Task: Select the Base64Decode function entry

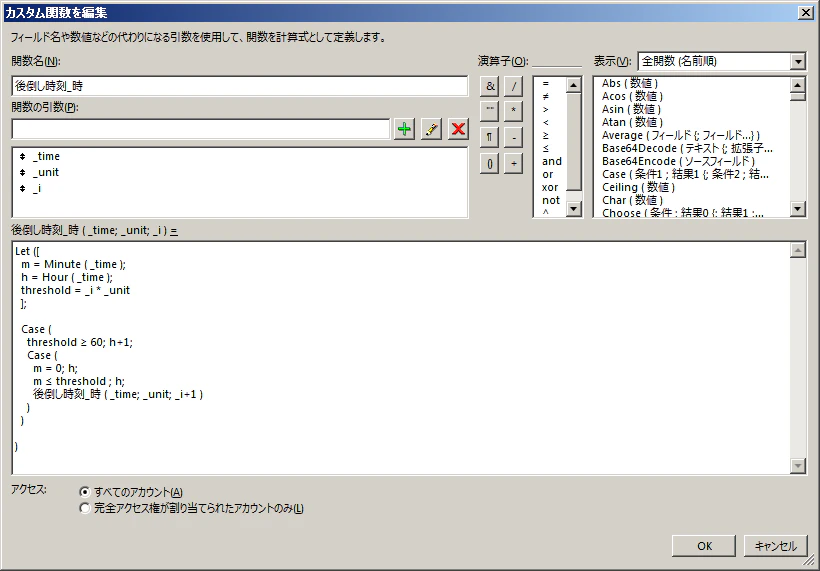Action: click(x=687, y=149)
